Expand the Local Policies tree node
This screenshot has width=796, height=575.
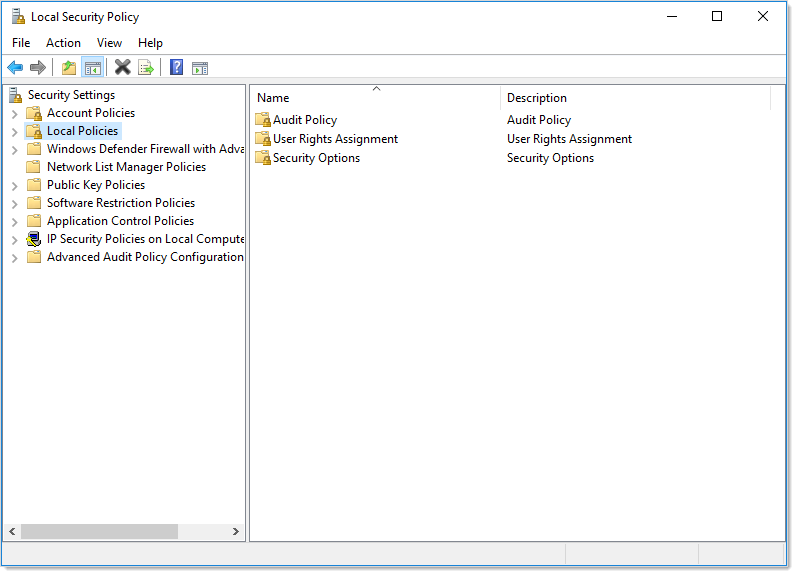click(x=15, y=132)
